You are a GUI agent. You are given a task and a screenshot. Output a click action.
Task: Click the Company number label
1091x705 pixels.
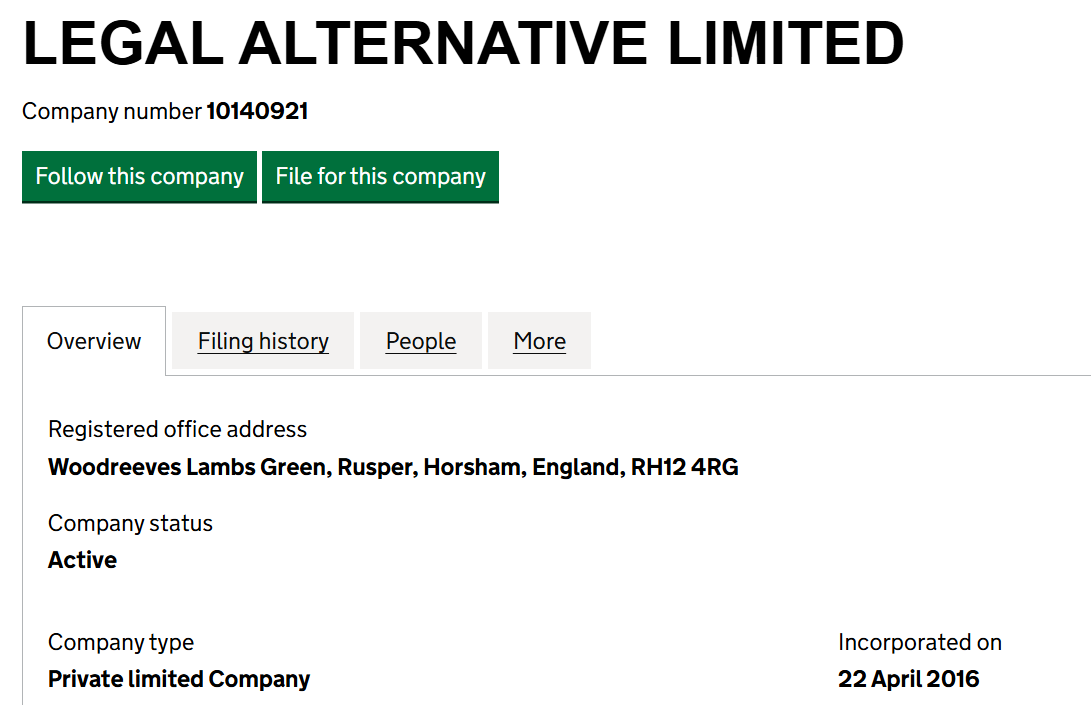click(112, 111)
